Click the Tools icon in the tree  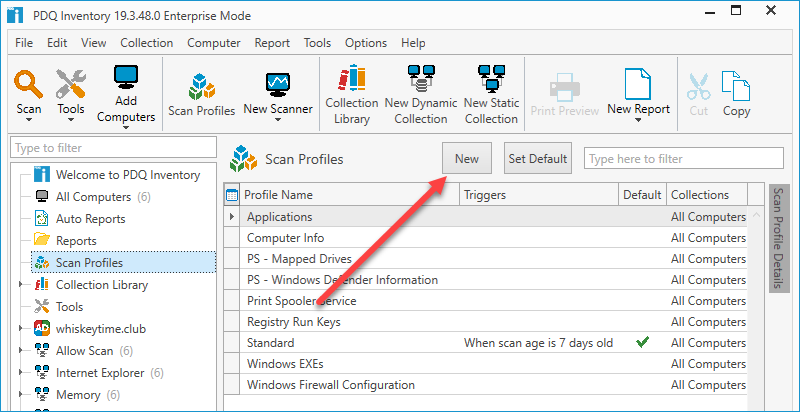[x=41, y=306]
